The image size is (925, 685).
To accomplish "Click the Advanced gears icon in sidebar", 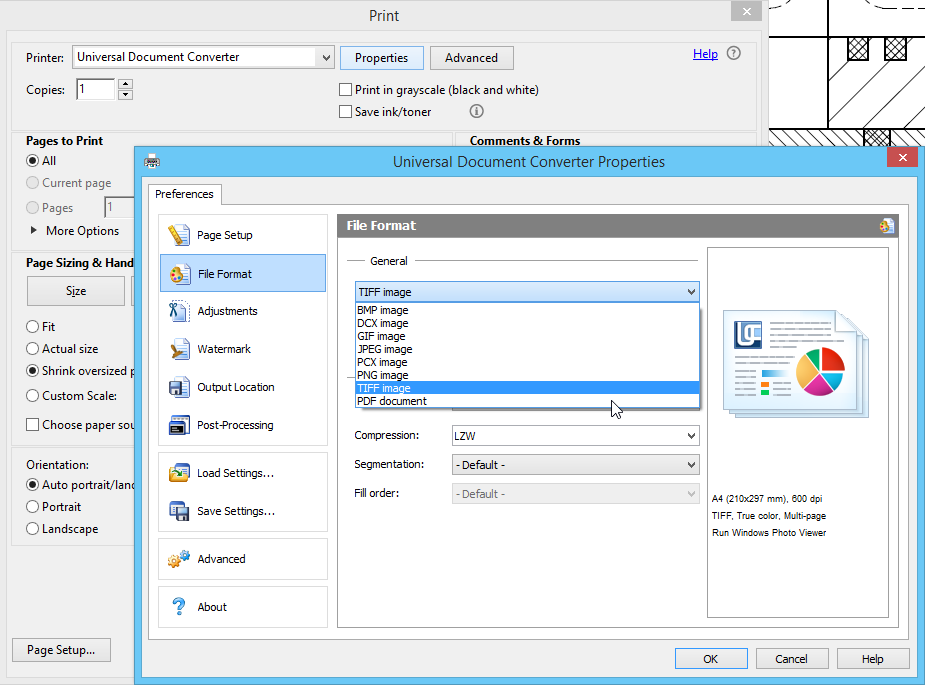I will click(x=179, y=559).
